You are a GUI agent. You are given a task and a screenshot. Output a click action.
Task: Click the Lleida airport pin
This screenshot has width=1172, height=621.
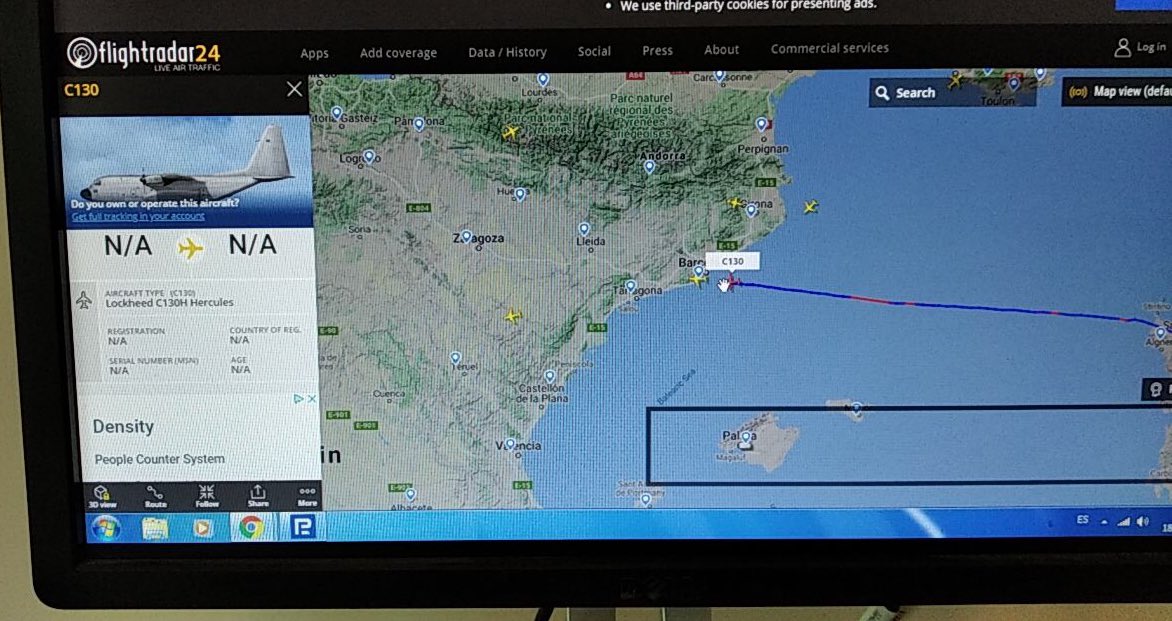[584, 229]
